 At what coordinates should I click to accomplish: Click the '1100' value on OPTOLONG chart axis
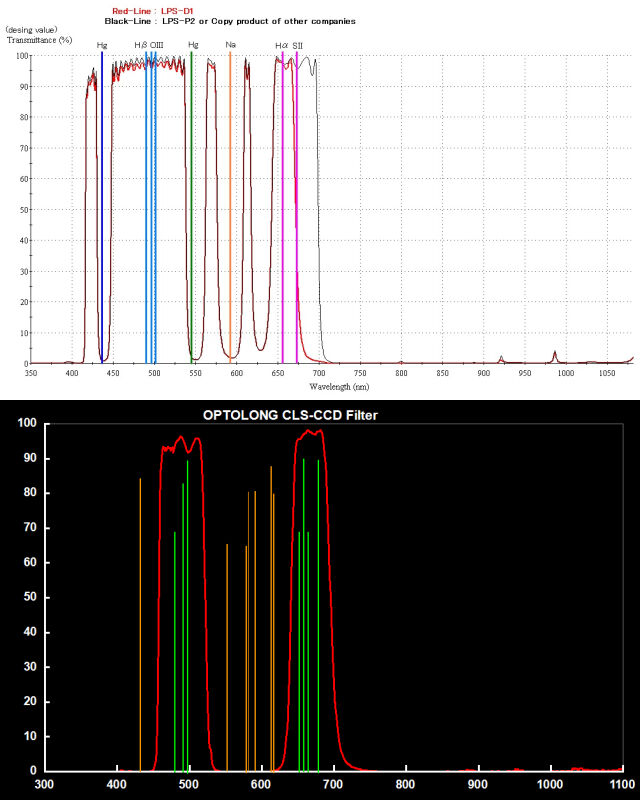623,784
